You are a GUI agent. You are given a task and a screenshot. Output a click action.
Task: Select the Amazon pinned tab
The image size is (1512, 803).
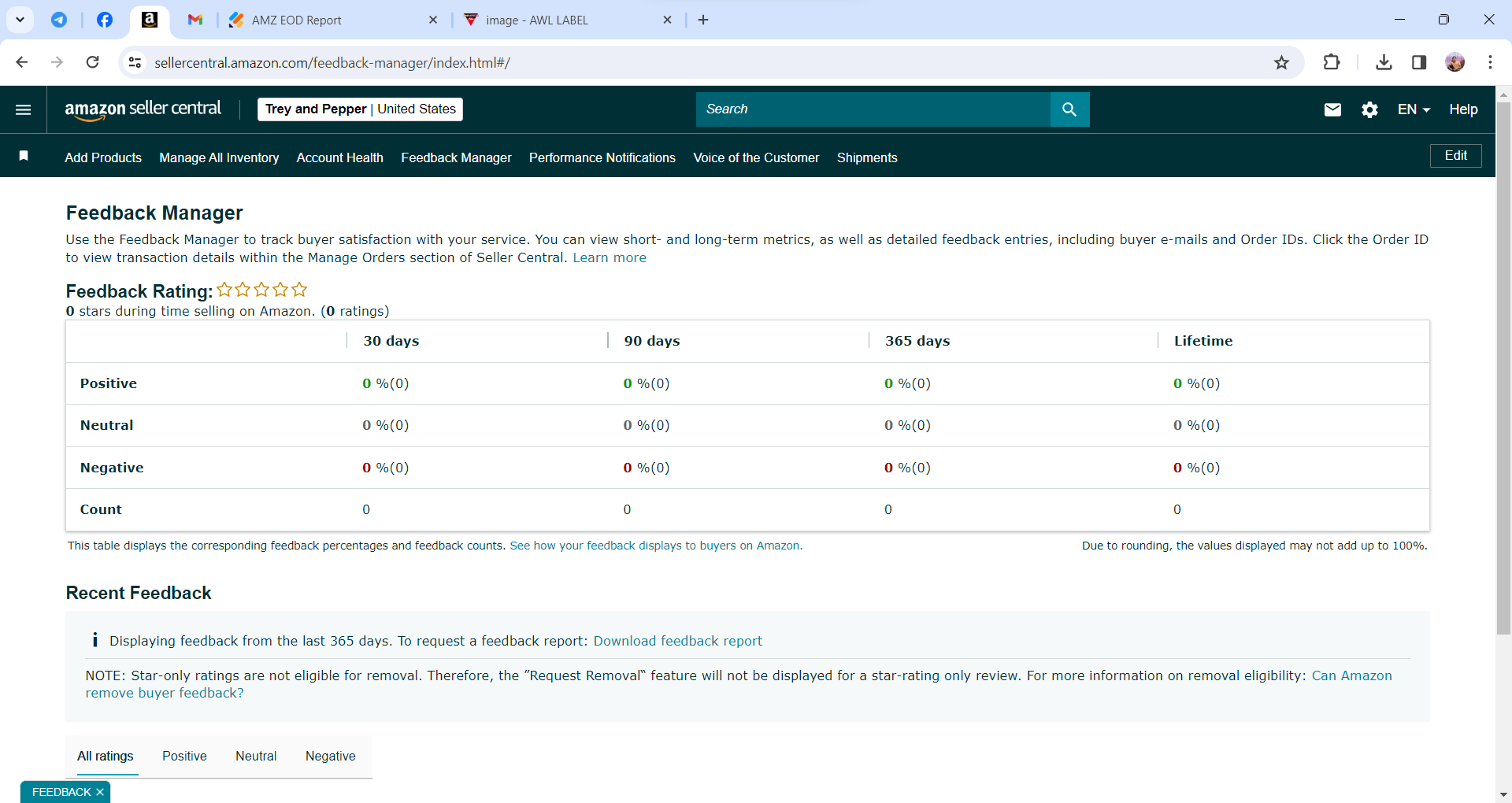[150, 20]
